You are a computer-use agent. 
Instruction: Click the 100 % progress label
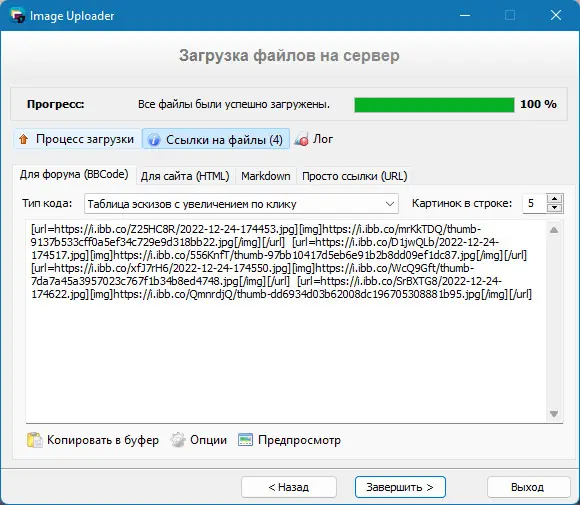click(x=538, y=104)
